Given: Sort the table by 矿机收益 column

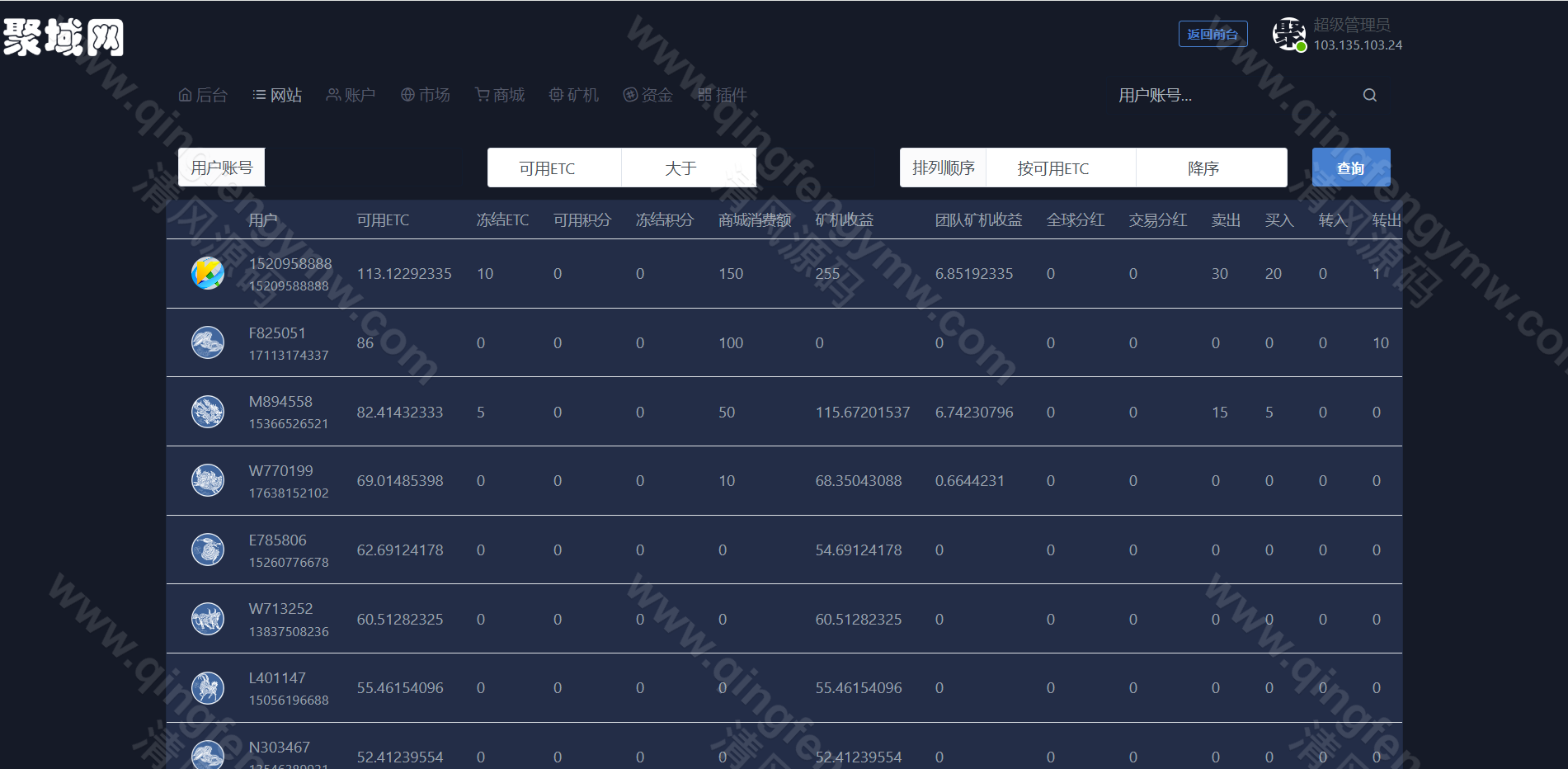Looking at the screenshot, I should 845,219.
